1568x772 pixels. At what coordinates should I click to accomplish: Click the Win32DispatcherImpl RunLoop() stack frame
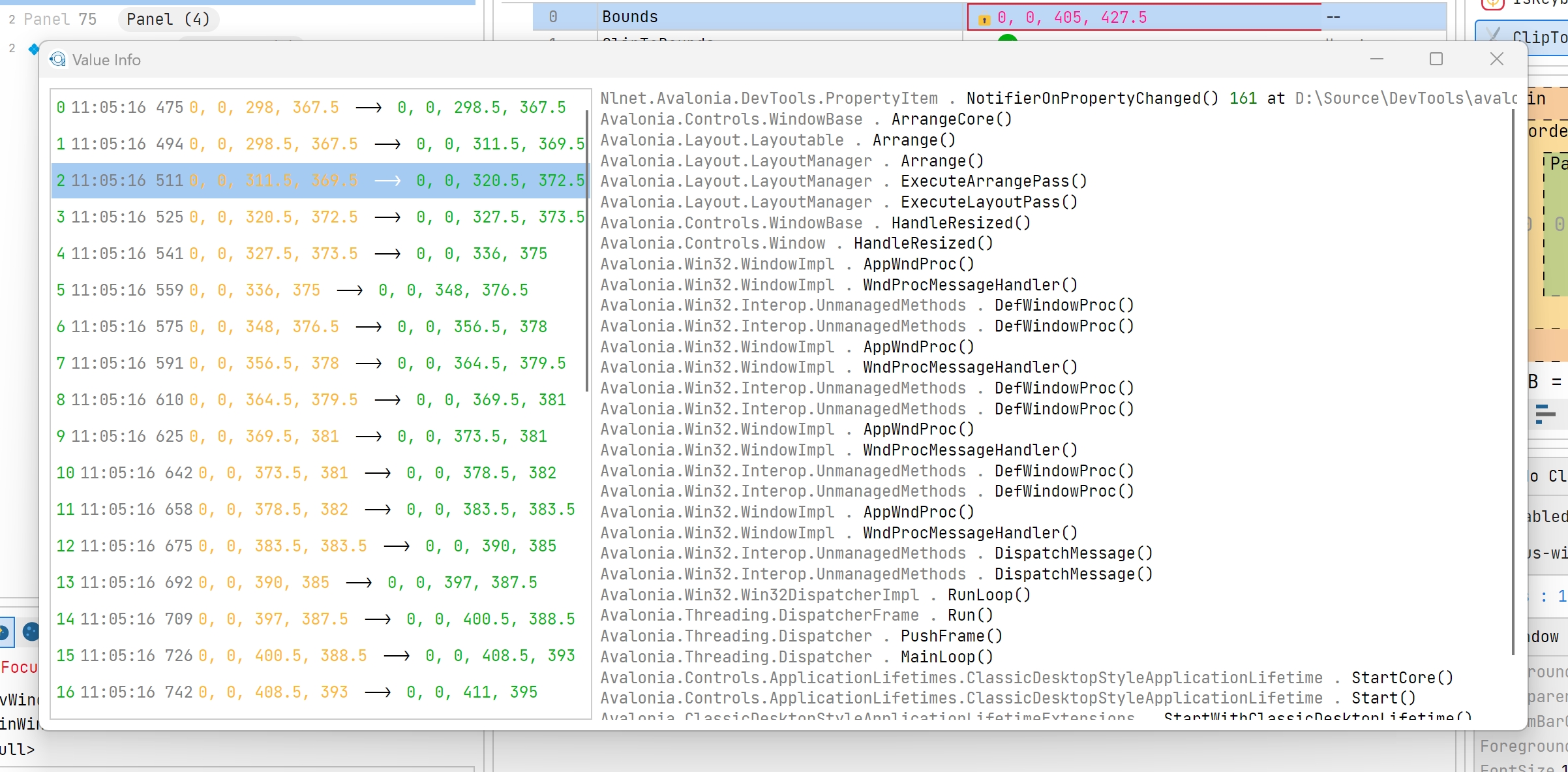click(815, 595)
